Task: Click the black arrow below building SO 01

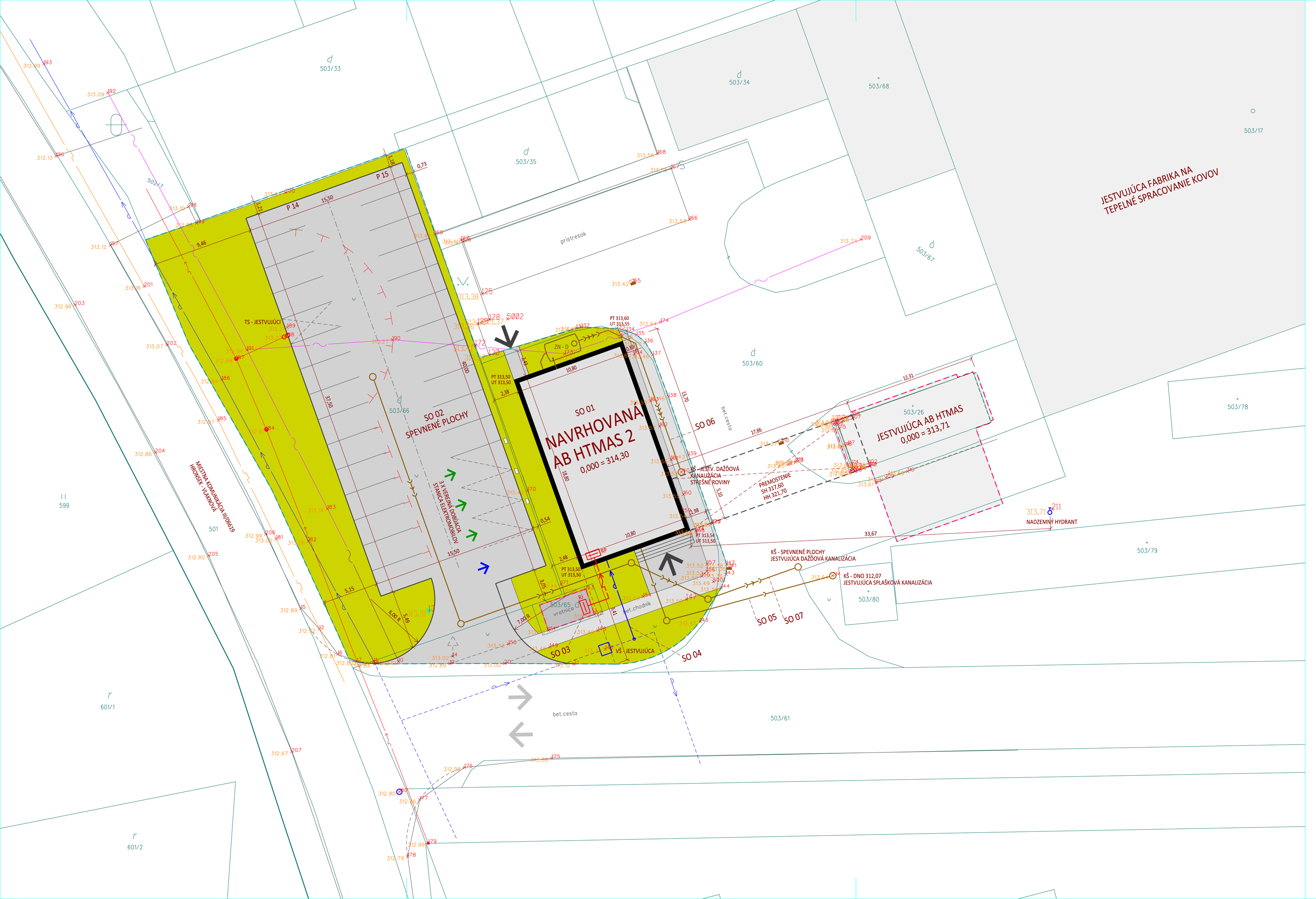Action: [670, 564]
